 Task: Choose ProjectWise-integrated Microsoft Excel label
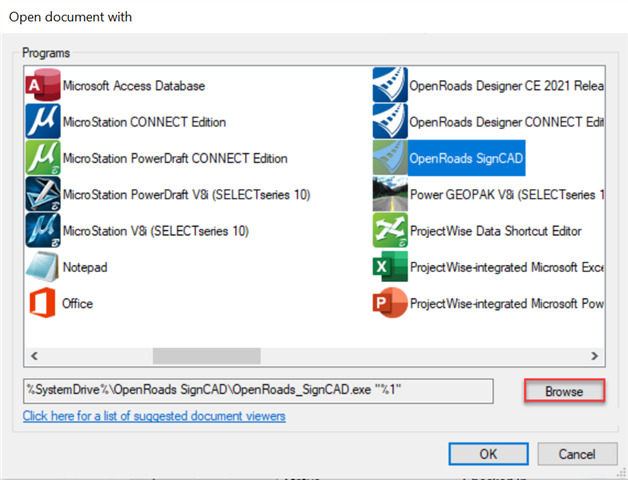pos(507,267)
